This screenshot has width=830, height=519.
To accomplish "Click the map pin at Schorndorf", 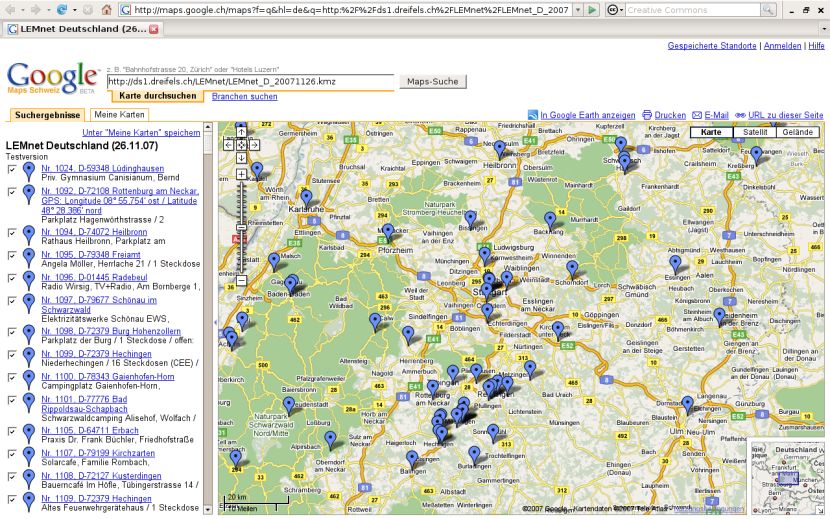I will click(572, 269).
